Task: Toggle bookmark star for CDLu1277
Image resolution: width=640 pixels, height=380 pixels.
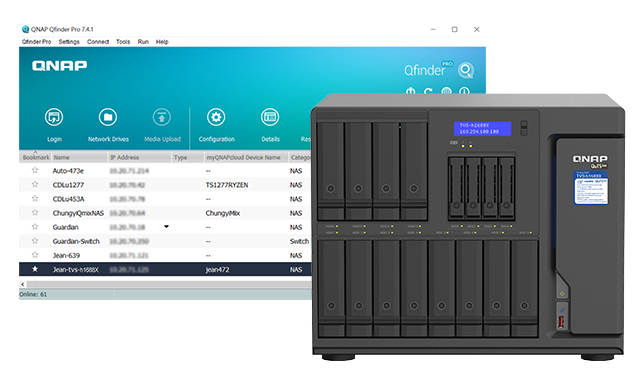Action: coord(35,184)
